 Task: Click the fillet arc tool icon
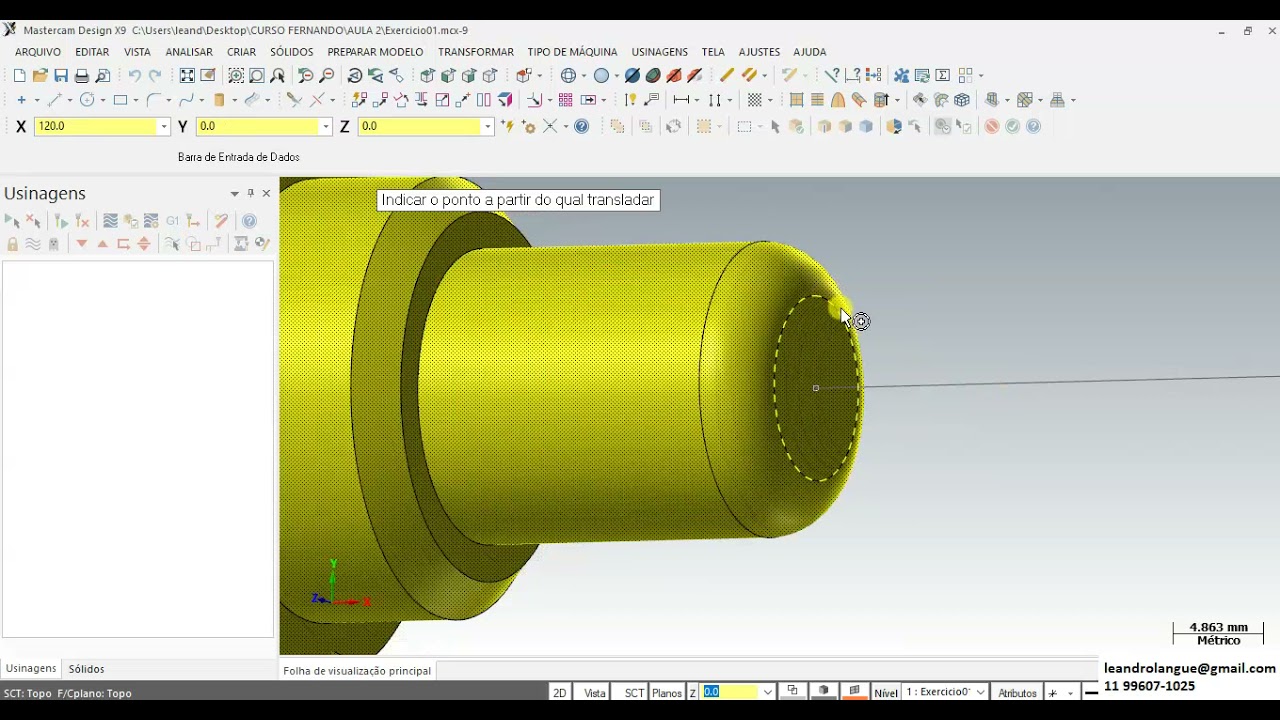pos(153,100)
